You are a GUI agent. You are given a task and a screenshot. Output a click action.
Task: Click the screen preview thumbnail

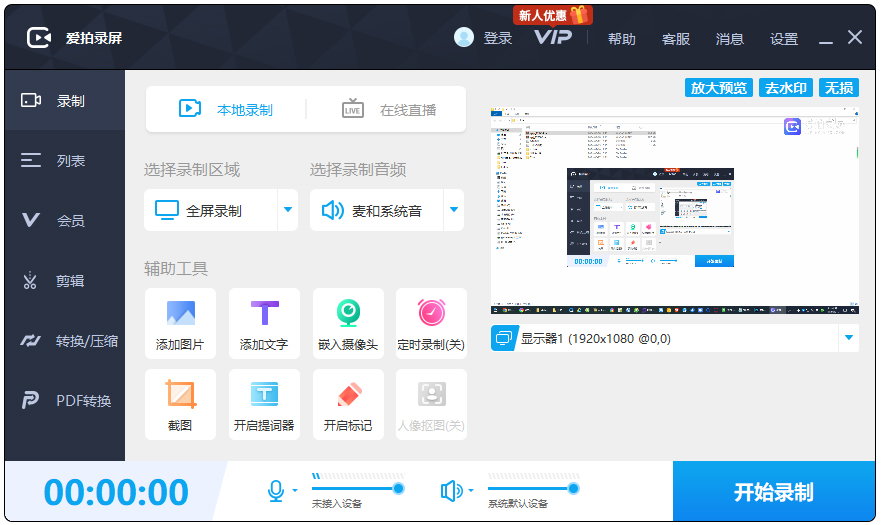click(x=674, y=210)
